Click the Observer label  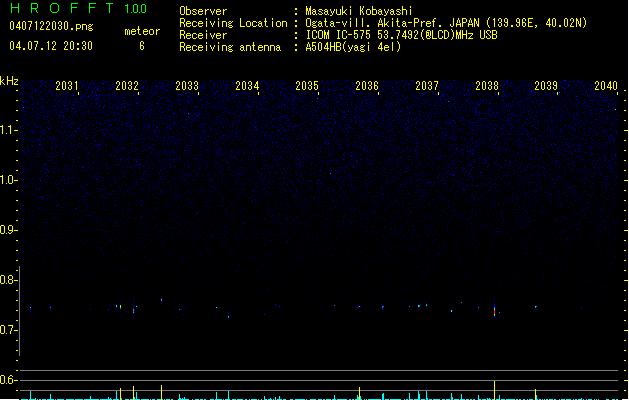point(203,11)
